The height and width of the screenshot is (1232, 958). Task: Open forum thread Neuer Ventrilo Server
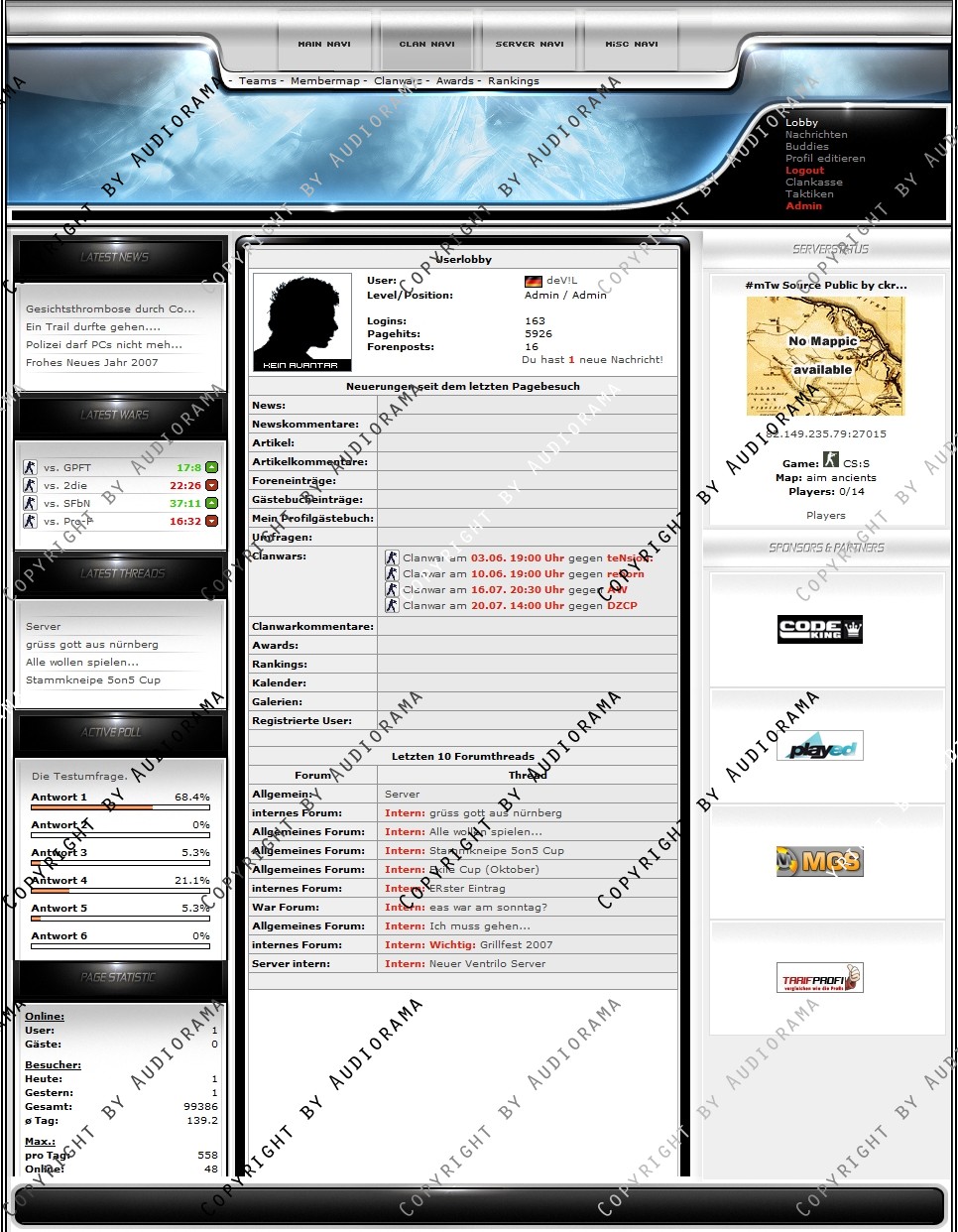pyautogui.click(x=487, y=964)
